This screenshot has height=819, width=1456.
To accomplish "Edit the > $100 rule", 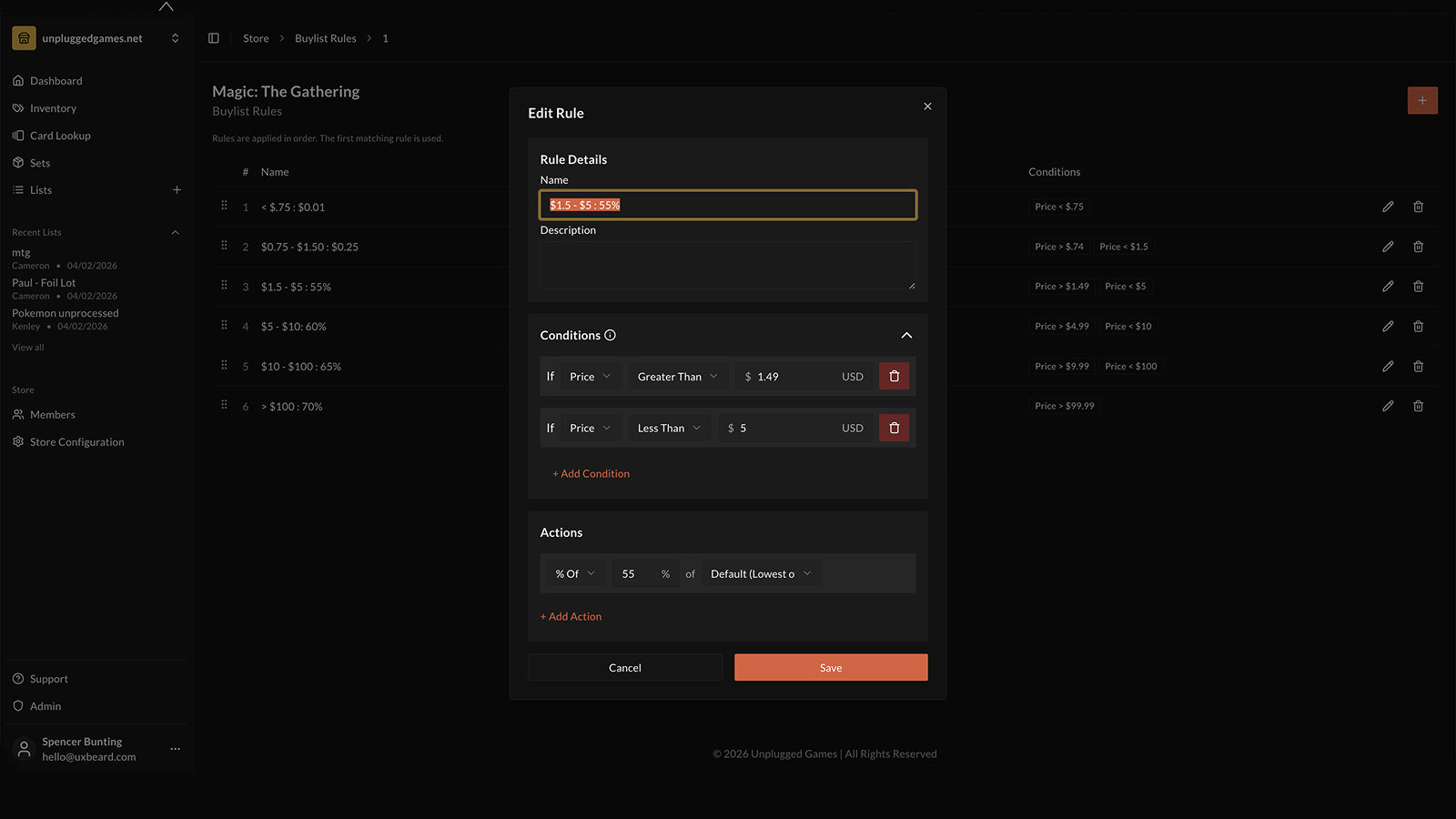I will (x=1388, y=406).
